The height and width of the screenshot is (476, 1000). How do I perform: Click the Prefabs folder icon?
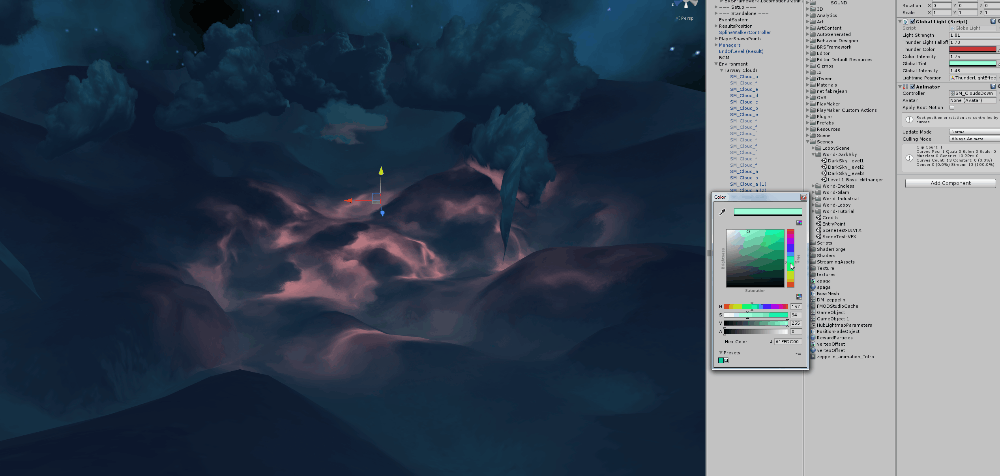click(812, 123)
